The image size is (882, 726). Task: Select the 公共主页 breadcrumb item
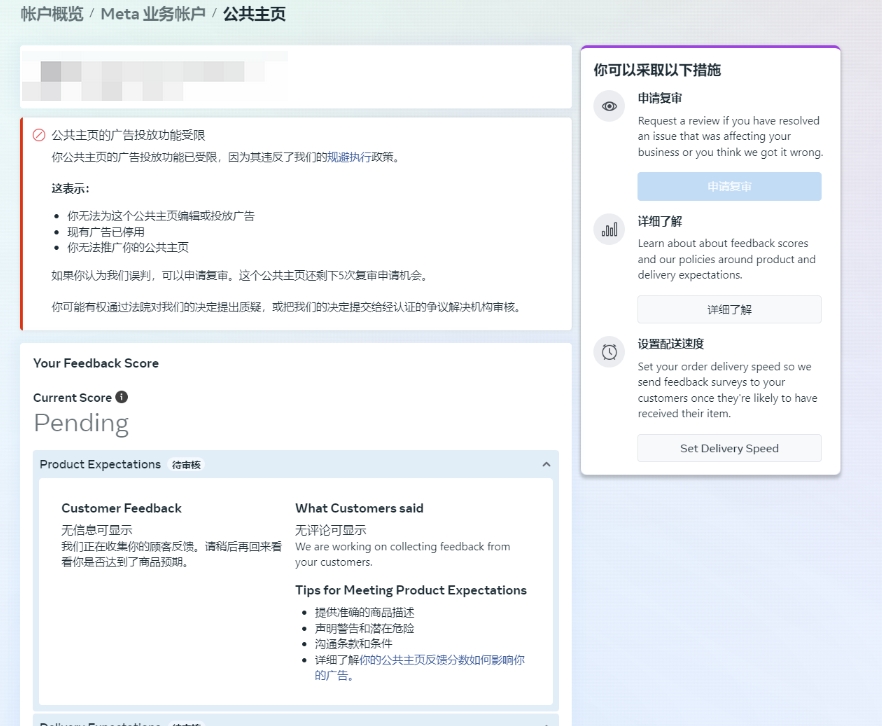pyautogui.click(x=254, y=14)
